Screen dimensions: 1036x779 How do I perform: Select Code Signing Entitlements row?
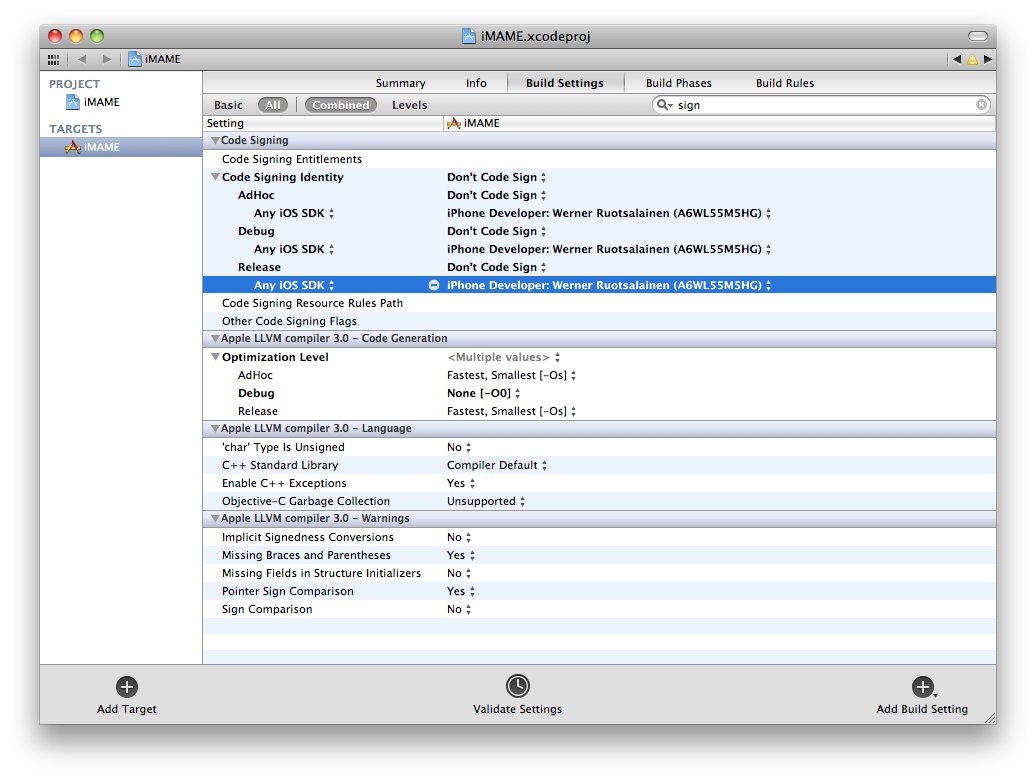point(599,159)
